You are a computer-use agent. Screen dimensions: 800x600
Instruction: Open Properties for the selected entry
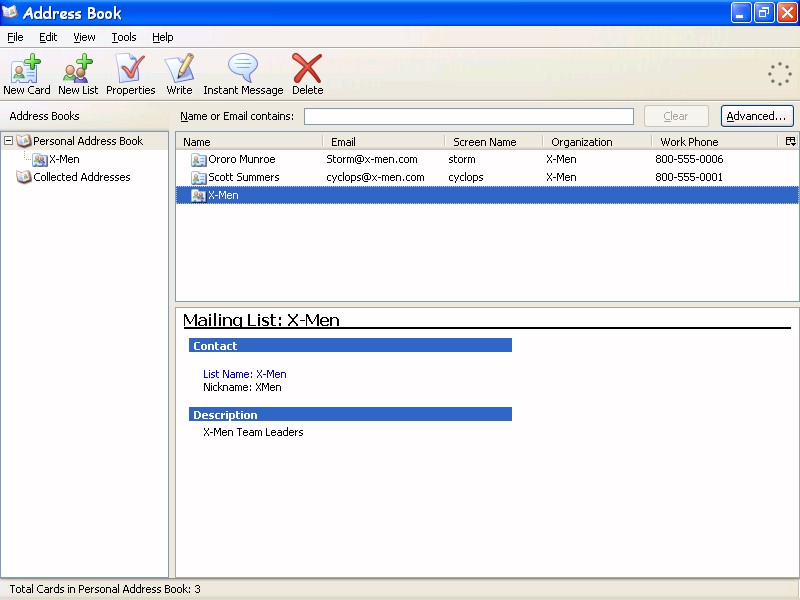pos(131,74)
